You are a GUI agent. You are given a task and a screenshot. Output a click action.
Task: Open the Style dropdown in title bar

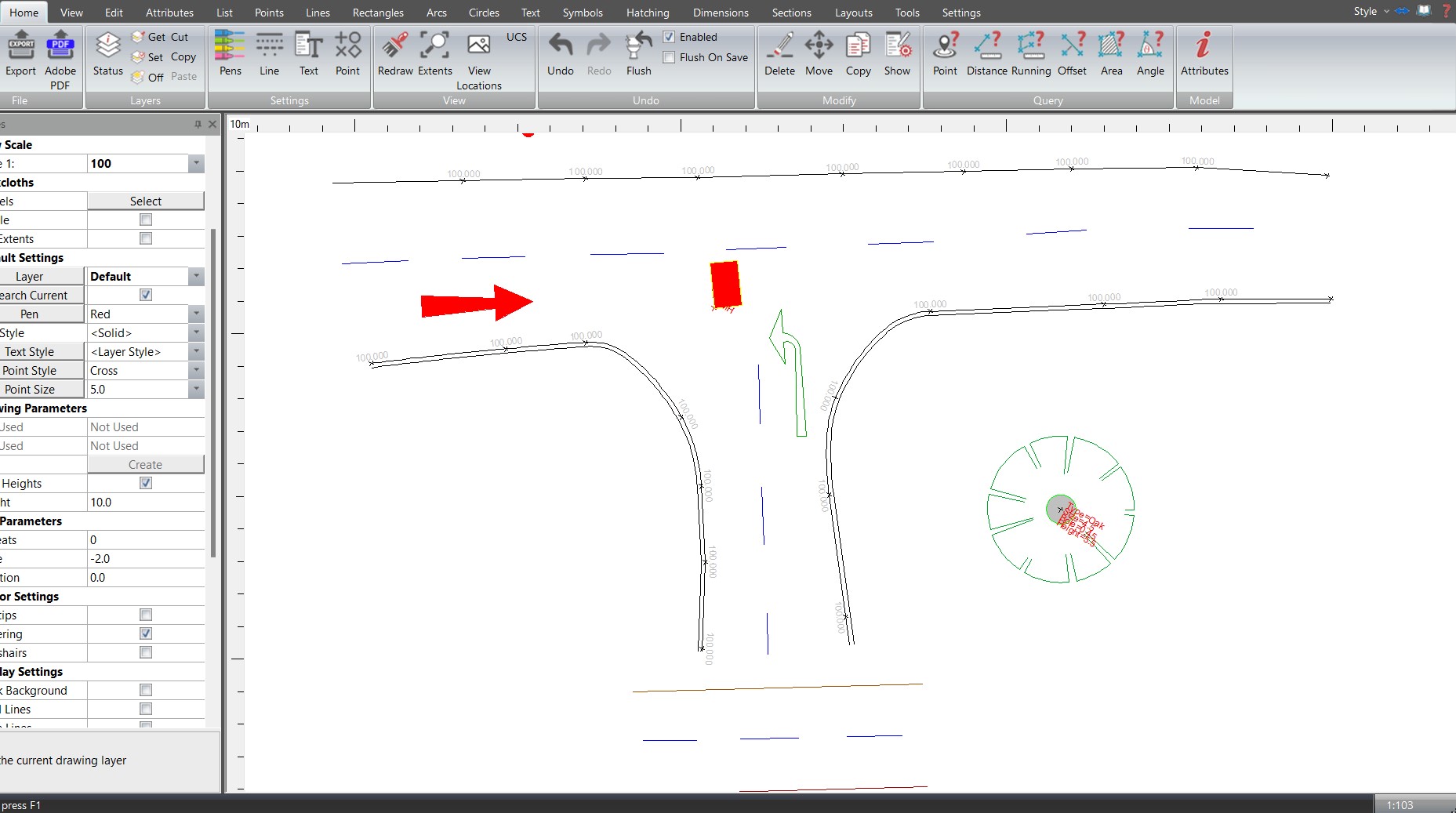tap(1371, 11)
